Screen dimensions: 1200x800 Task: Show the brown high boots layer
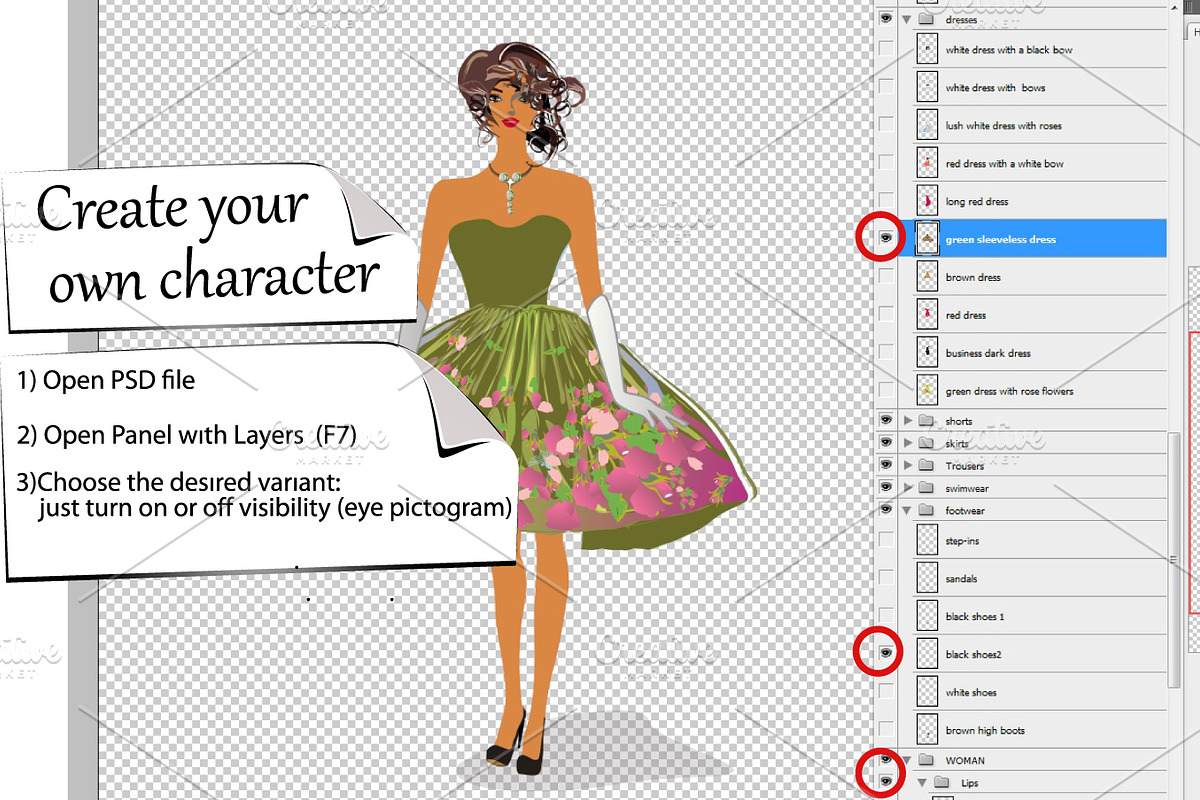[886, 730]
